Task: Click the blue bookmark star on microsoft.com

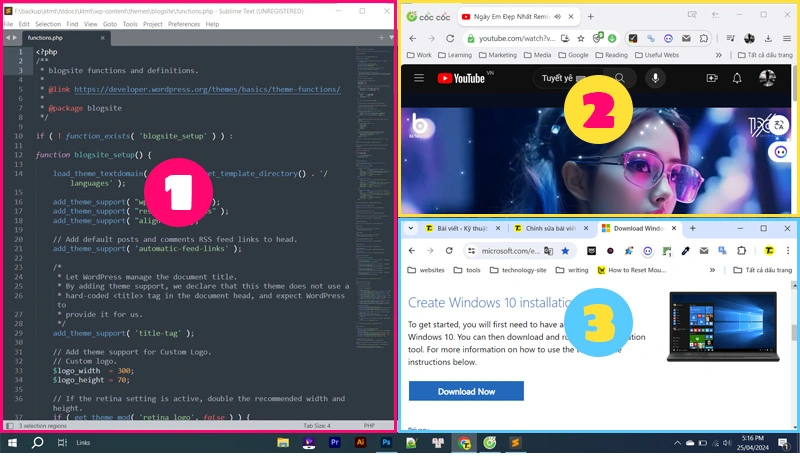Action: point(566,251)
